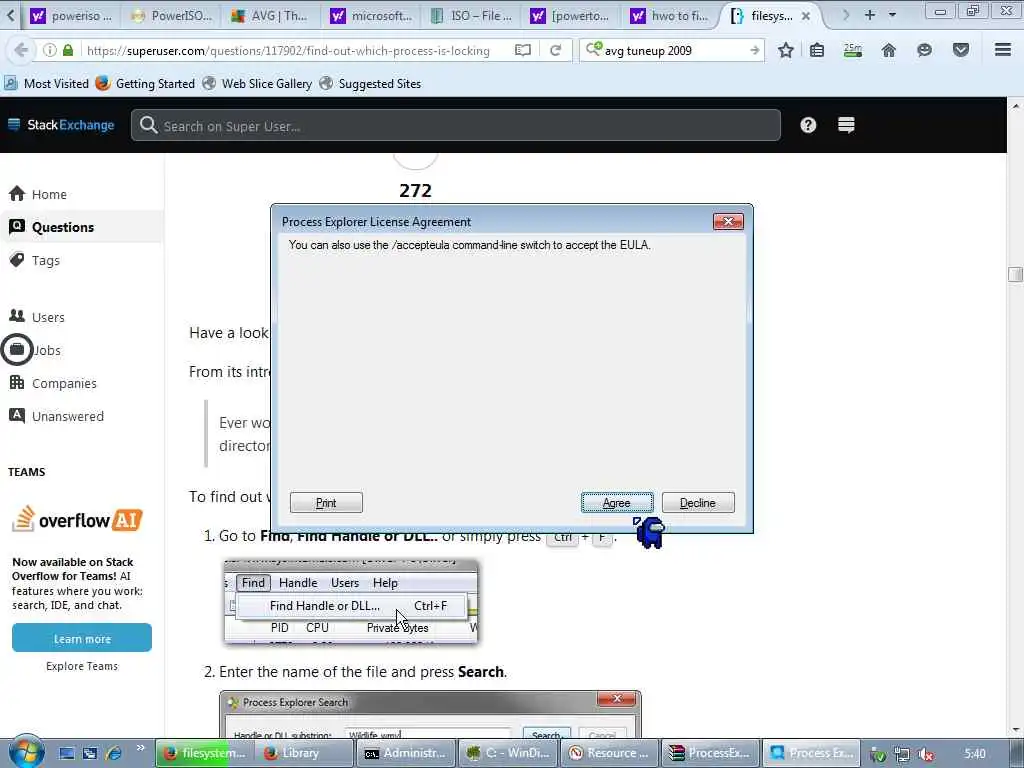Open the browser hamburger menu
Viewport: 1024px width, 768px height.
(1003, 50)
